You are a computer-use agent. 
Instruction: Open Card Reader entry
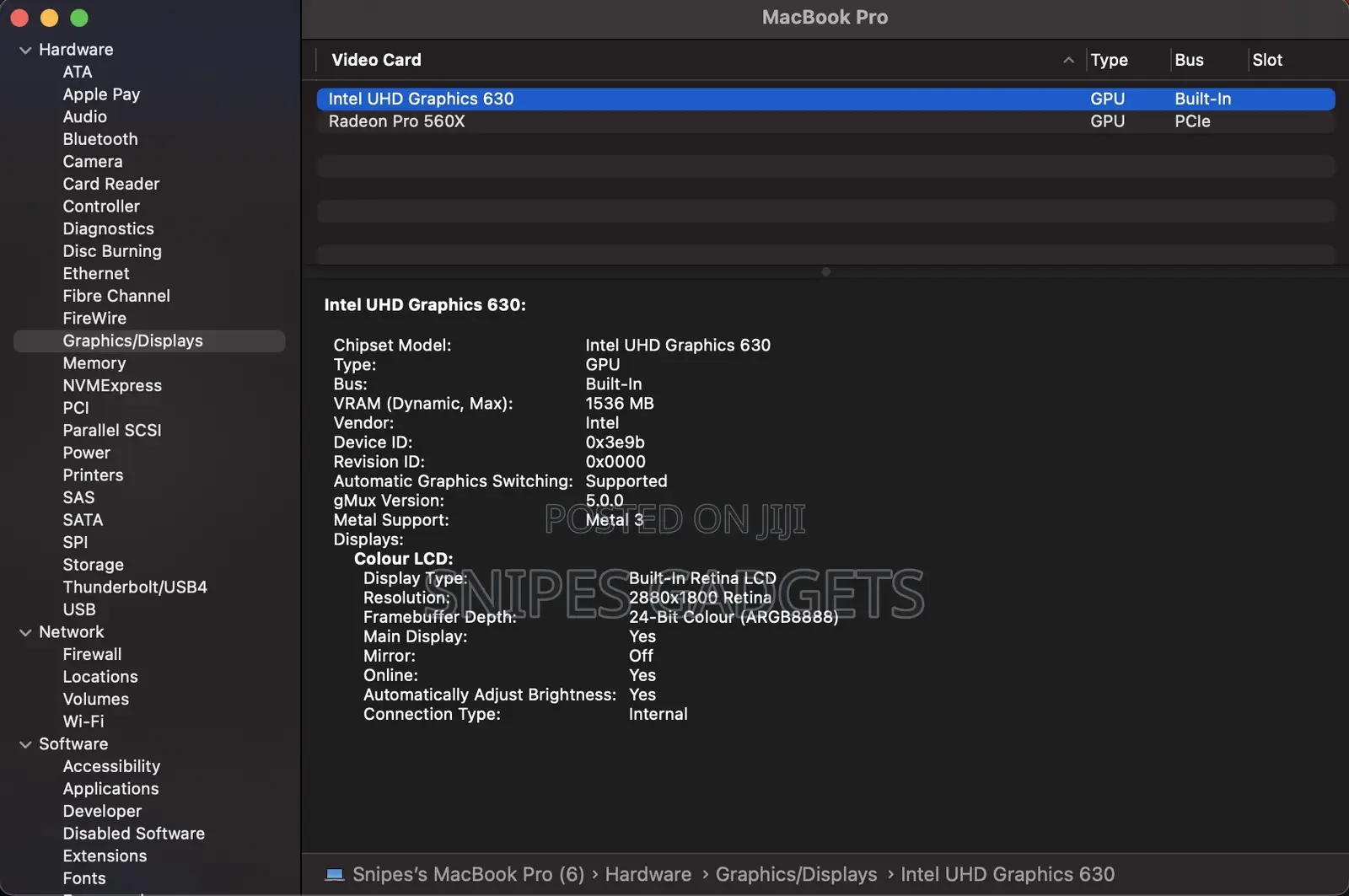click(111, 184)
